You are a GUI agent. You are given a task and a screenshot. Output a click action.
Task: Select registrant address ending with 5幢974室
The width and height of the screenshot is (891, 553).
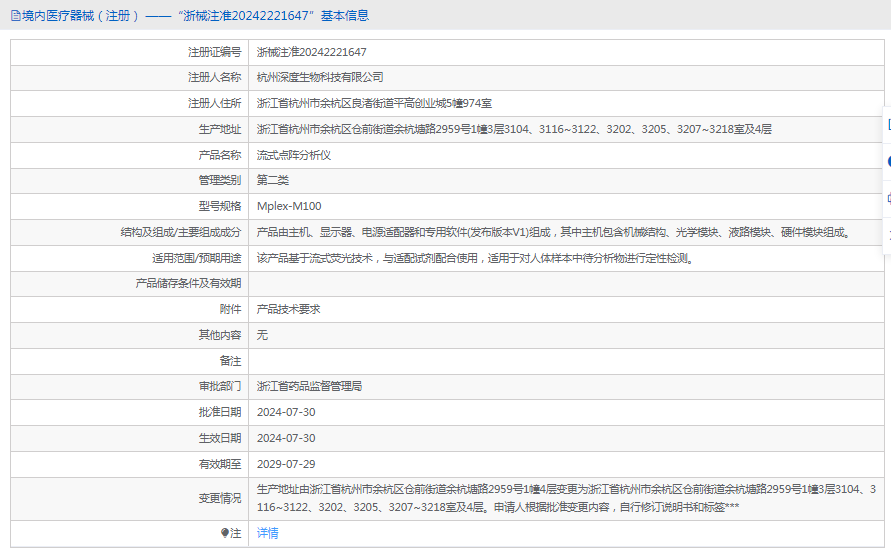point(374,103)
